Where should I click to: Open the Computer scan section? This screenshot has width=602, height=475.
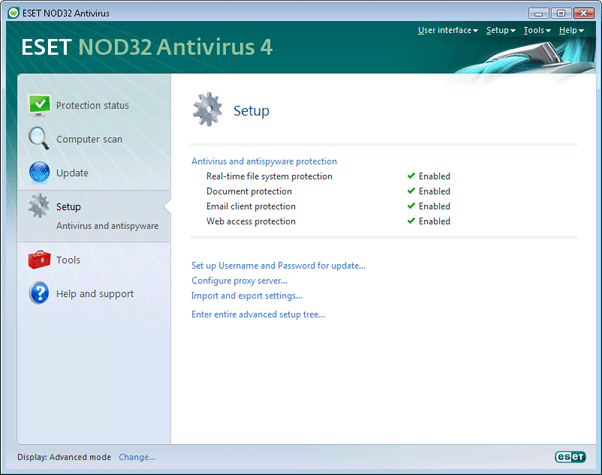coord(89,139)
